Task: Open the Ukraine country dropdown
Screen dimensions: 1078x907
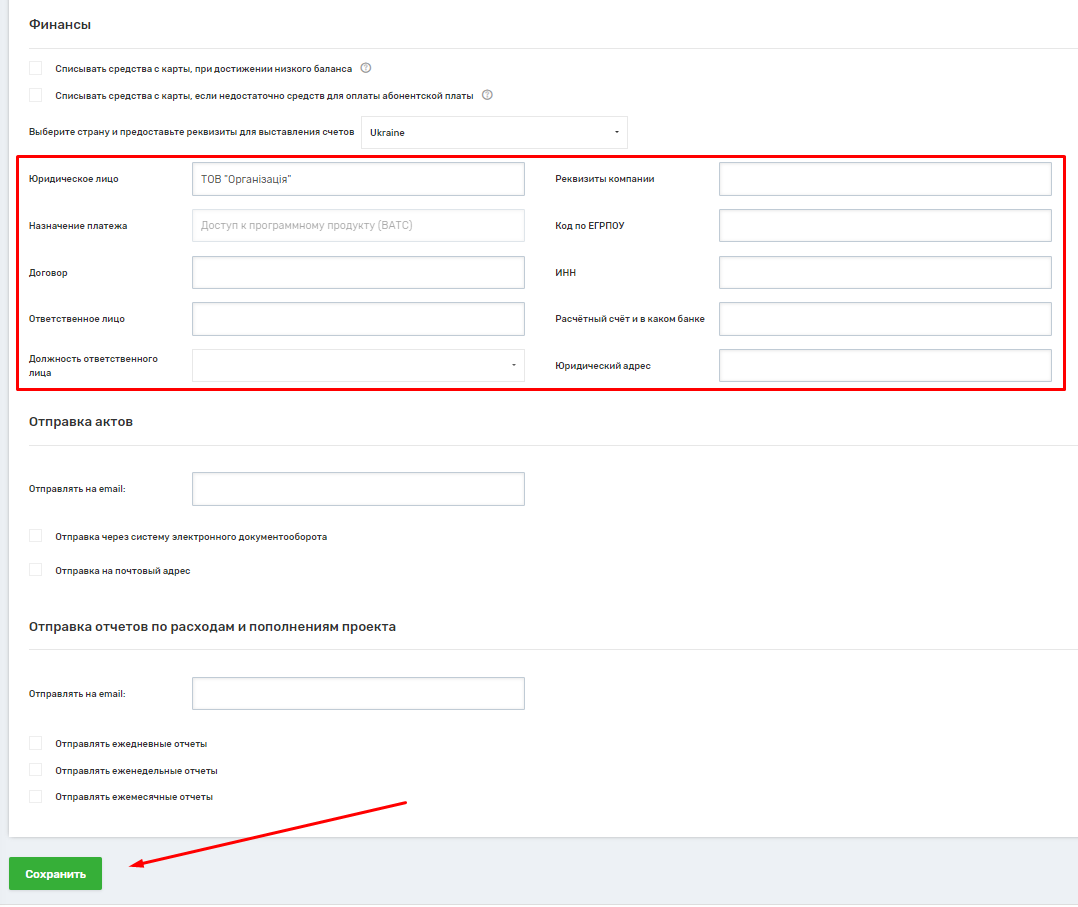Action: 494,132
